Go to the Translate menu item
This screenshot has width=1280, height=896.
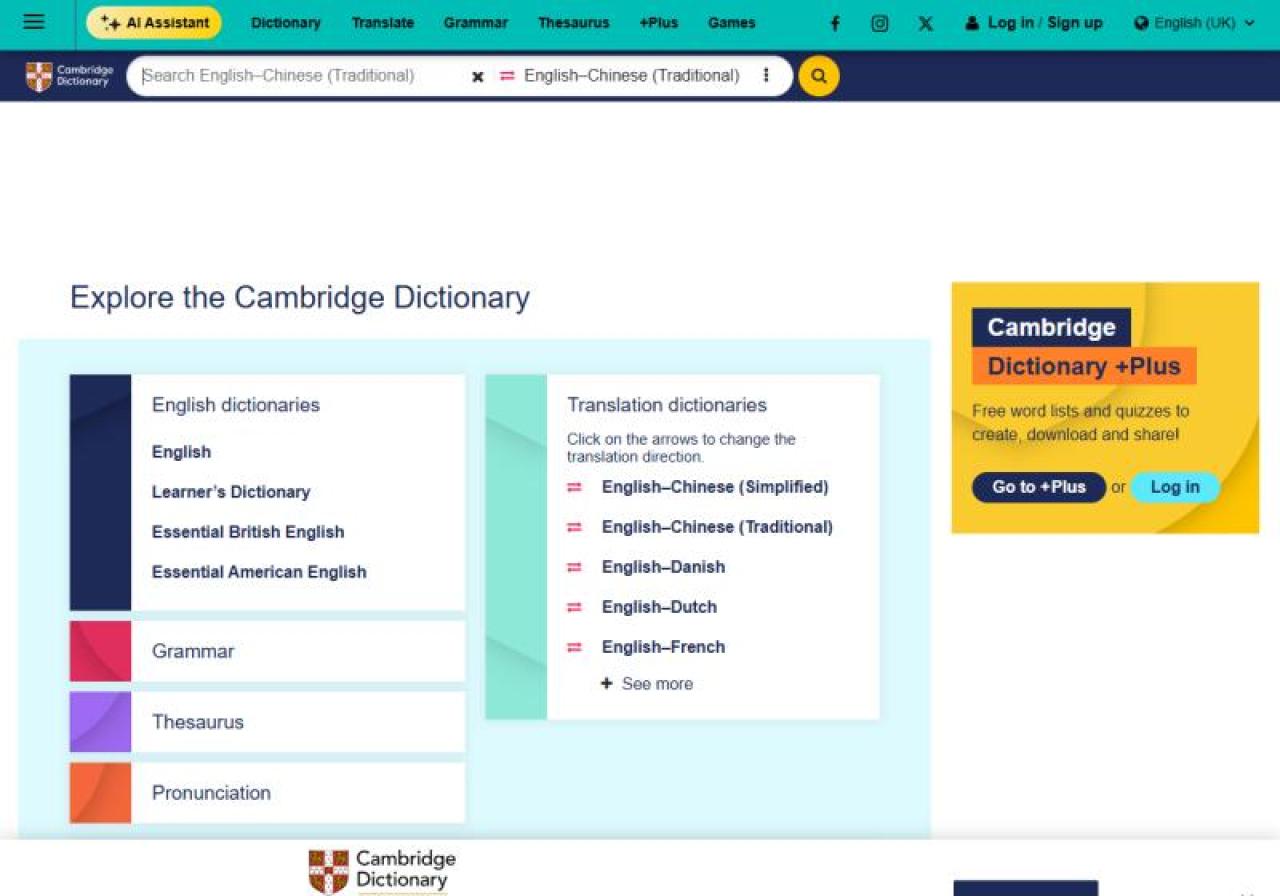383,23
